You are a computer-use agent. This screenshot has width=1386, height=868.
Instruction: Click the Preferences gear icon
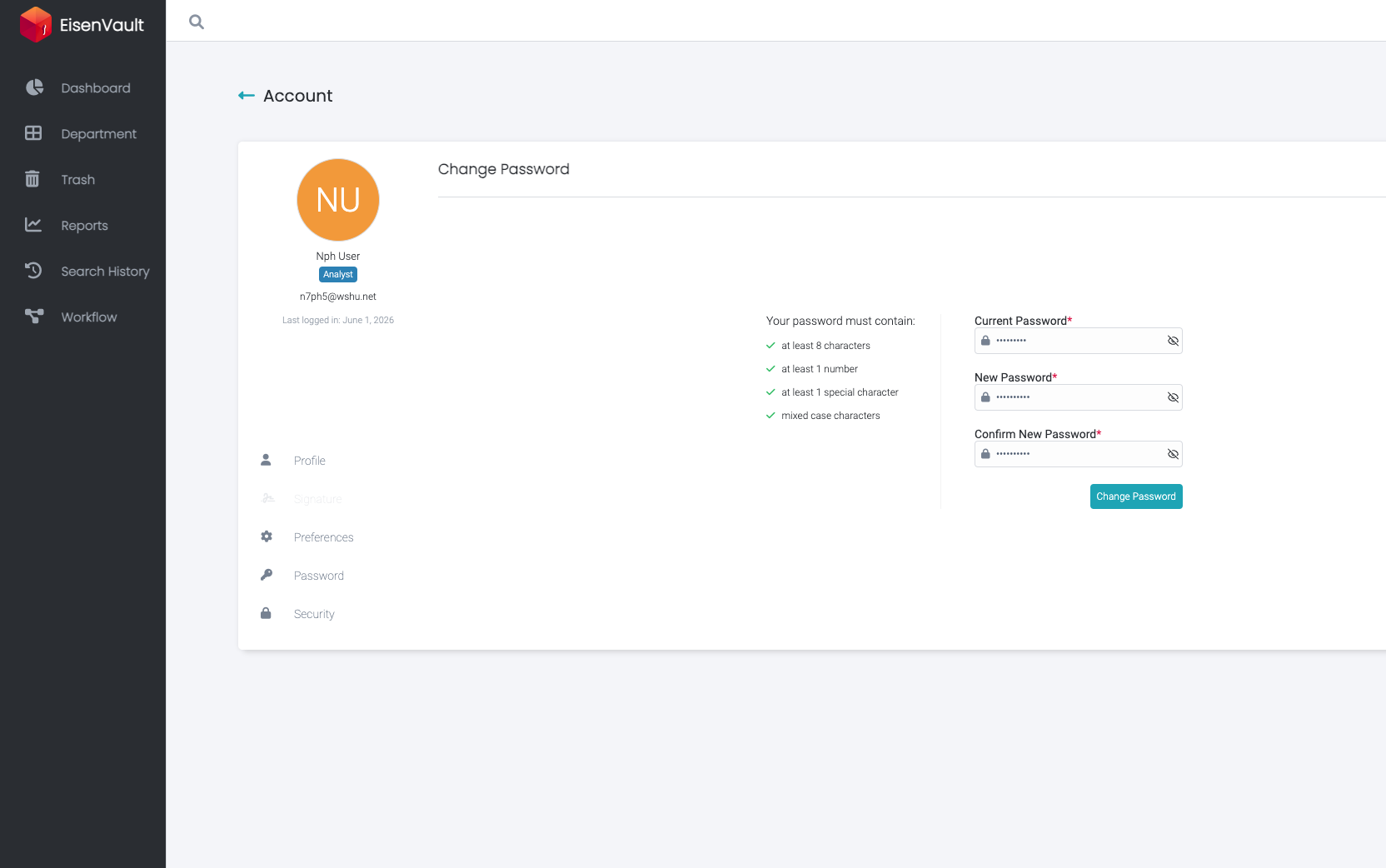[267, 536]
